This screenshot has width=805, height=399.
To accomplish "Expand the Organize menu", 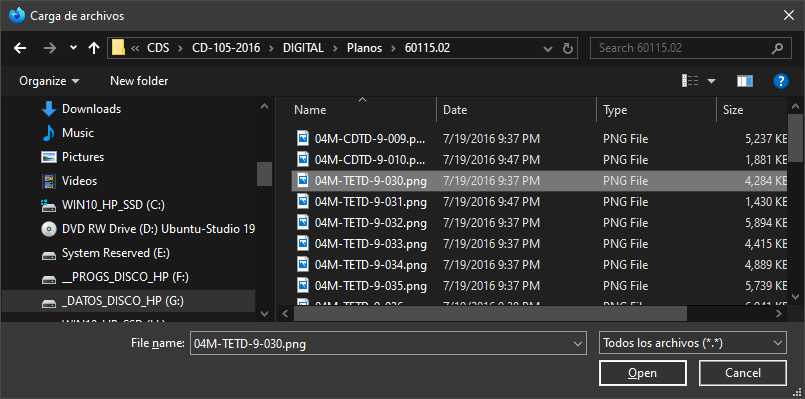I will point(49,81).
